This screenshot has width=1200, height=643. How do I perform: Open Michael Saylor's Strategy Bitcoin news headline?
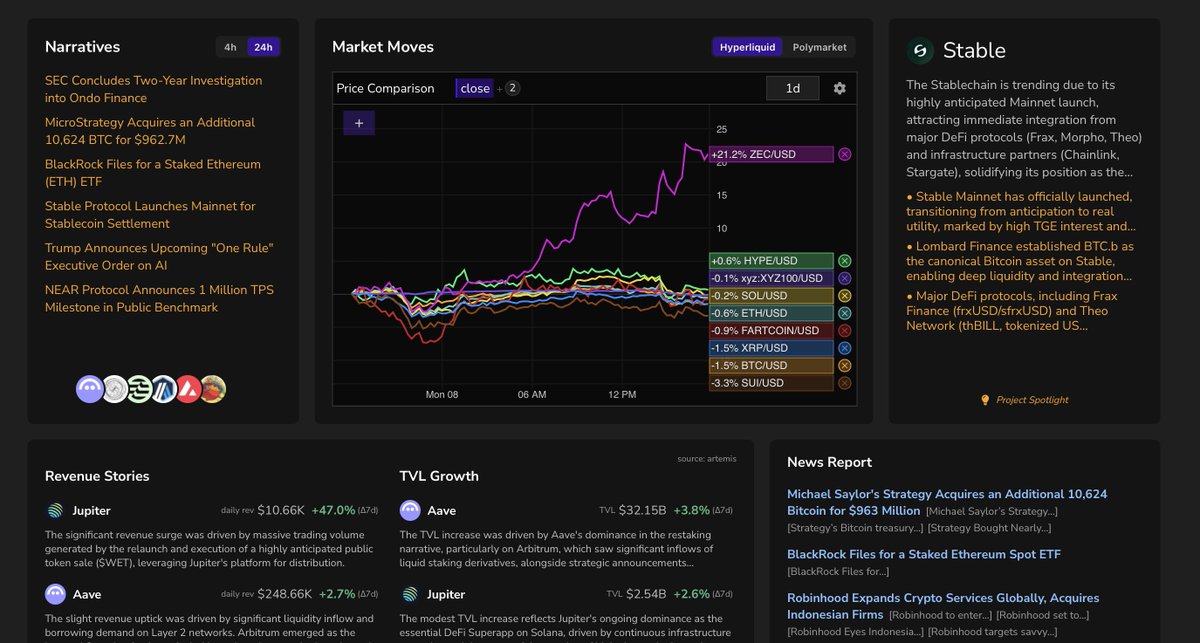[947, 502]
